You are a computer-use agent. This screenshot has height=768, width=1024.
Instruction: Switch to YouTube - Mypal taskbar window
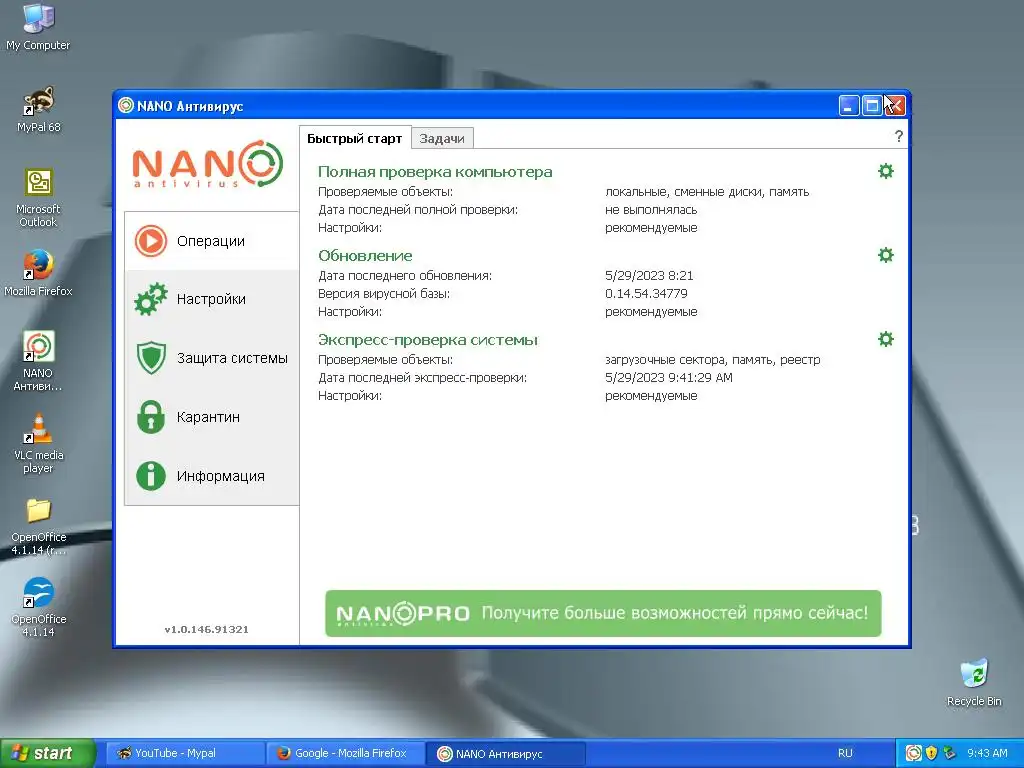(x=185, y=753)
